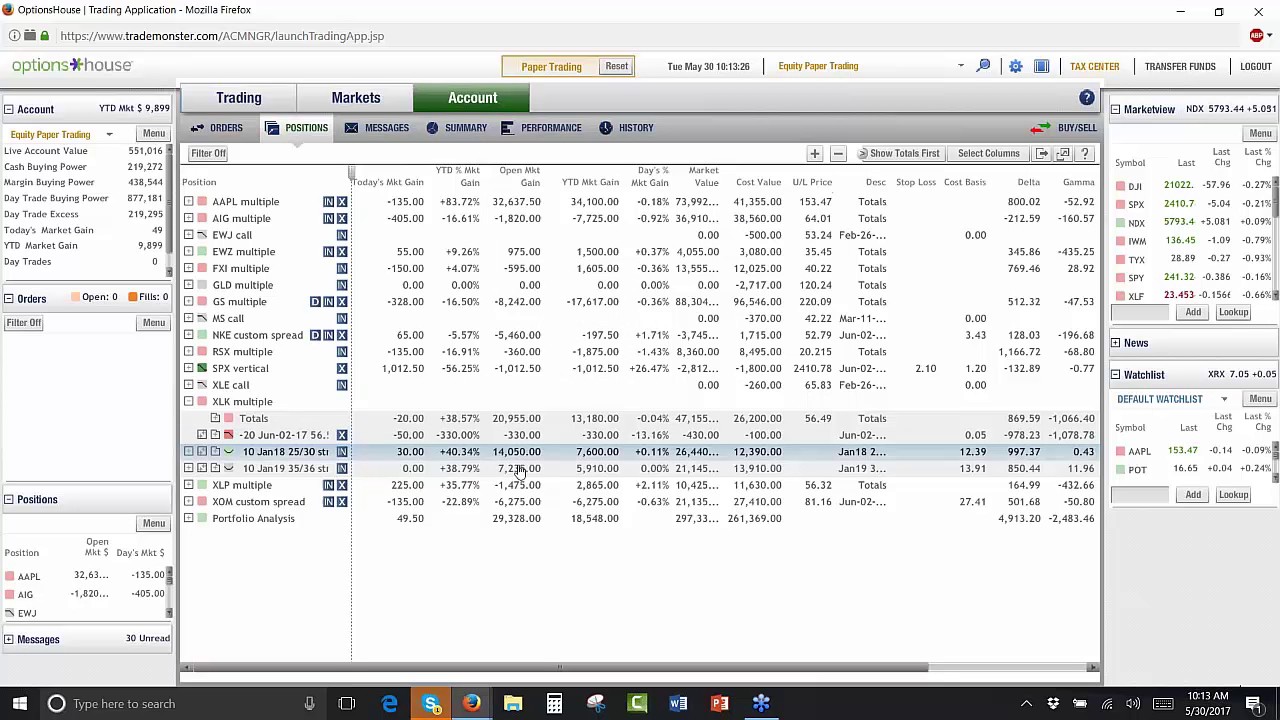Image resolution: width=1280 pixels, height=720 pixels.
Task: Click IN icon on XLP multiple row
Action: (328, 485)
